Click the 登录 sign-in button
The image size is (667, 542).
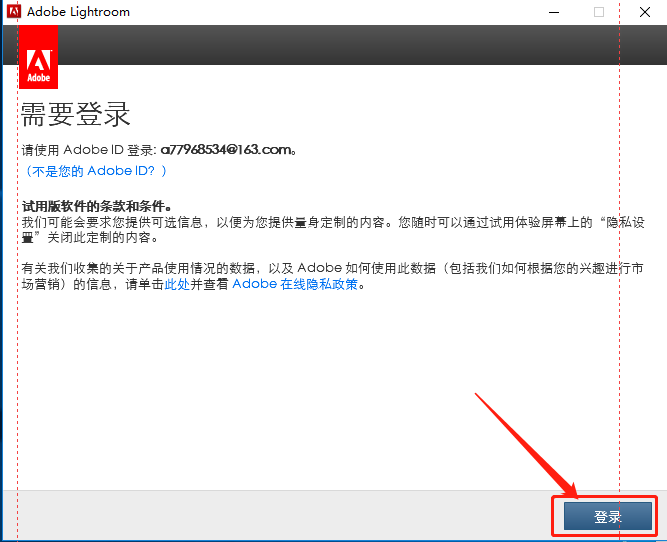[x=607, y=516]
